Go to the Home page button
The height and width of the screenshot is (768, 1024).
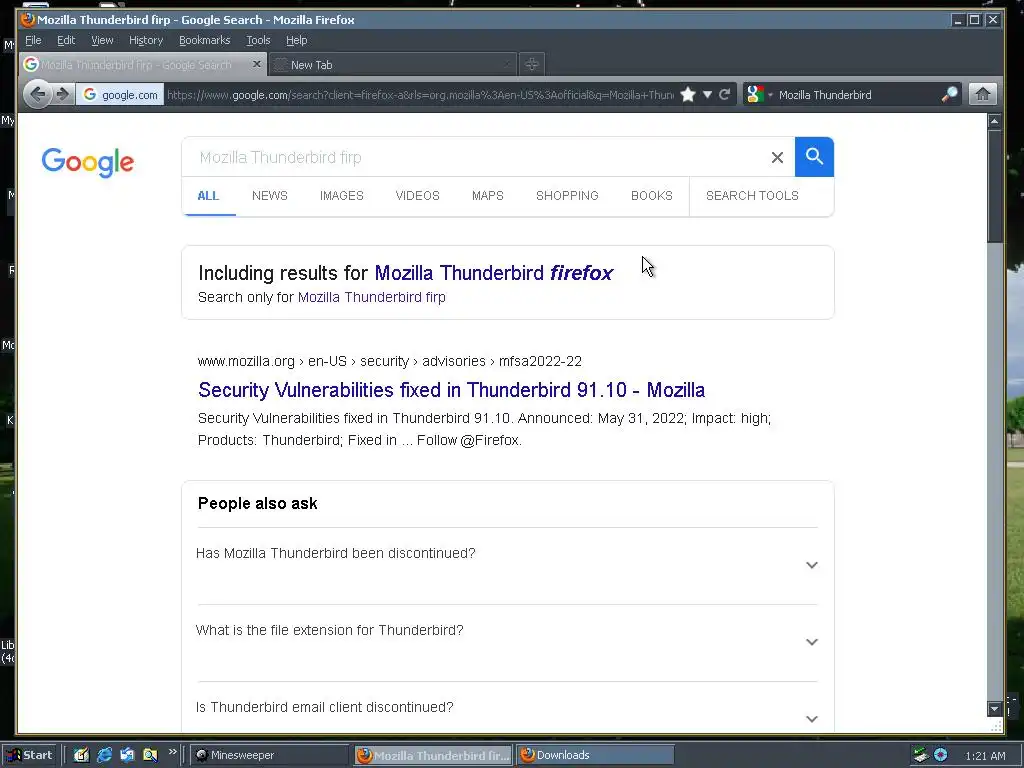(982, 95)
